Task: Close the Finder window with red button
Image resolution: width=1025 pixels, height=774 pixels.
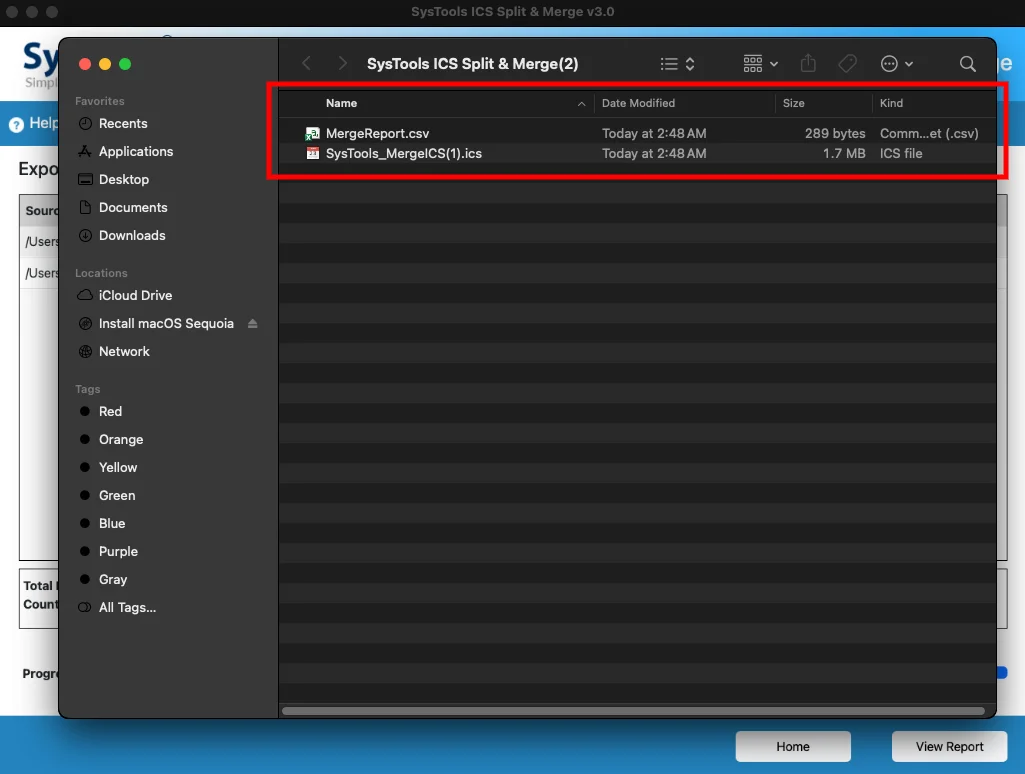Action: (x=85, y=64)
